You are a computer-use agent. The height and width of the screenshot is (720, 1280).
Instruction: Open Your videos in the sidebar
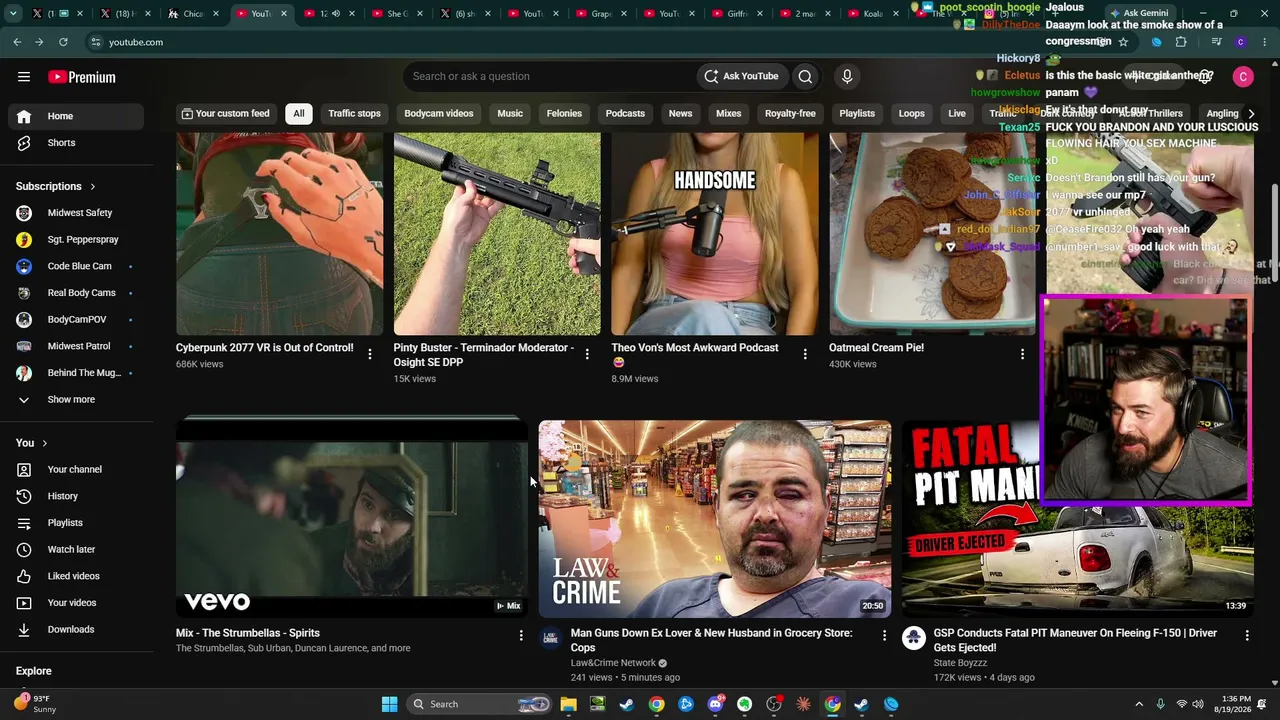(76, 603)
